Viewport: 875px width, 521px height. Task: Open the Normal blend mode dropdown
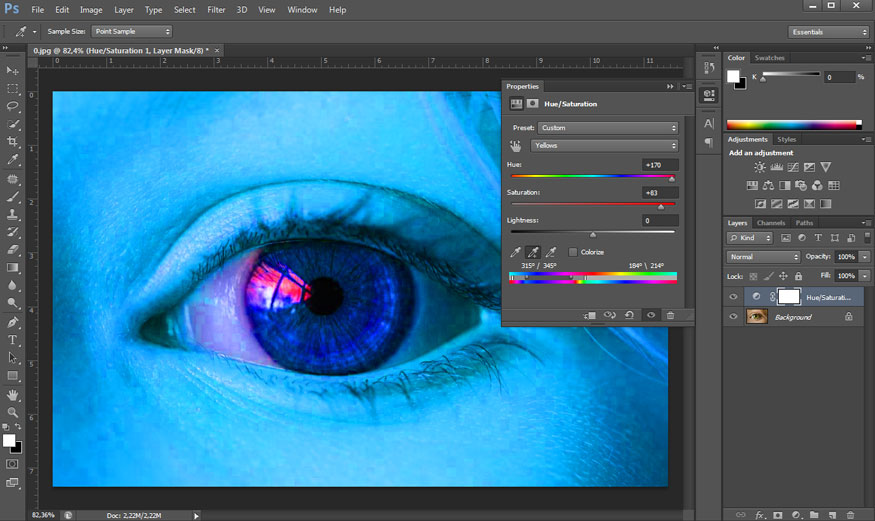(x=764, y=257)
